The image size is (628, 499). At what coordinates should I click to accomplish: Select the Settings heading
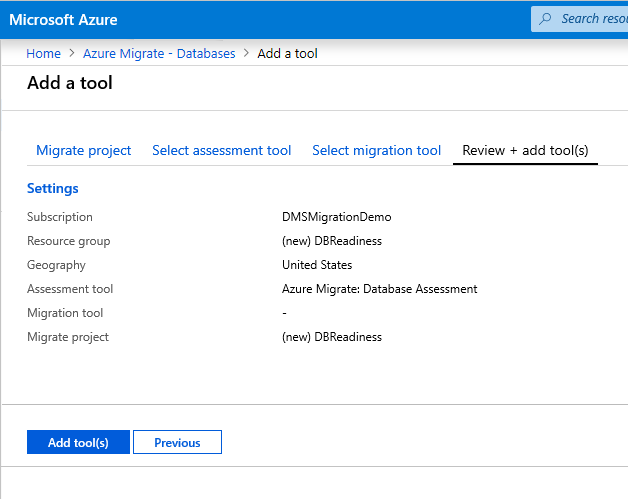click(x=52, y=188)
